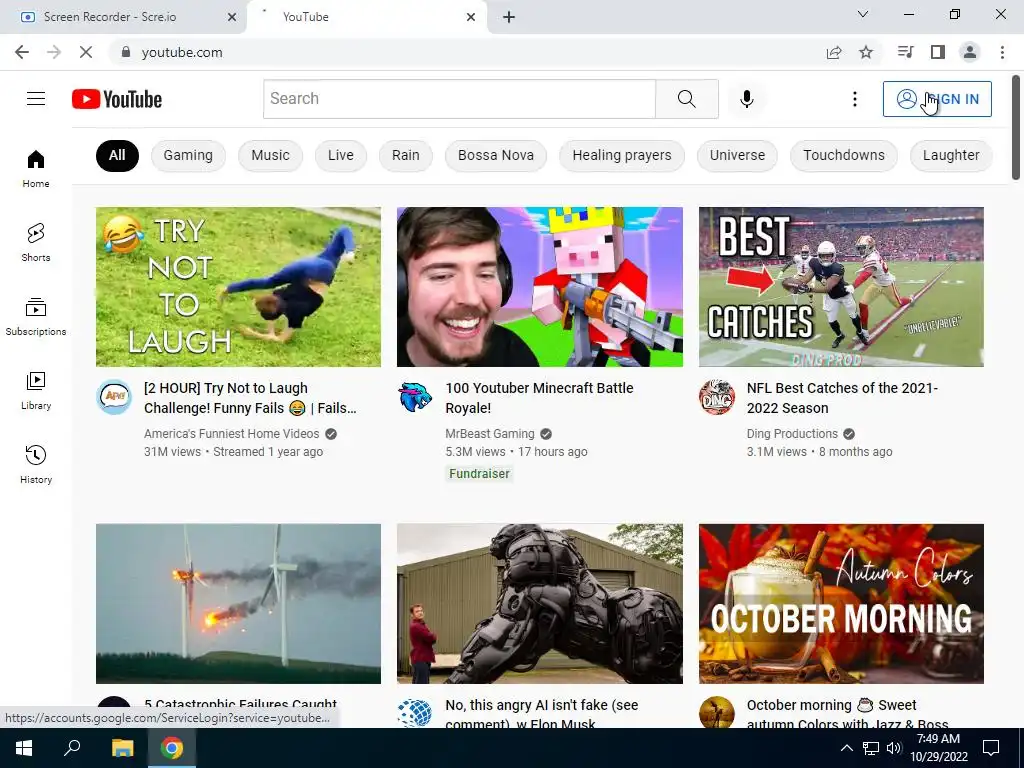Open the YouTube hamburger guide menu
The image size is (1024, 768).
pos(36,99)
